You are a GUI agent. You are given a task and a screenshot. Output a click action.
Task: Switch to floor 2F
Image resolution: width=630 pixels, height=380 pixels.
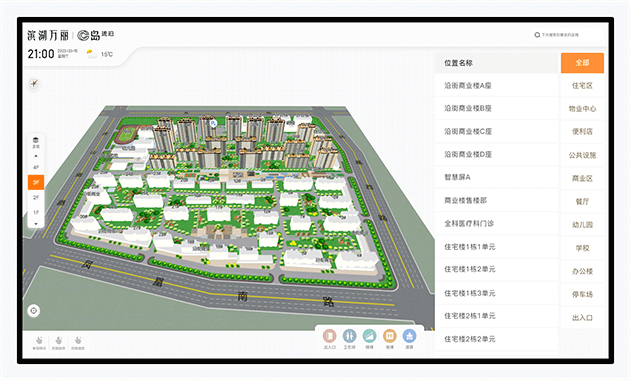(36, 198)
